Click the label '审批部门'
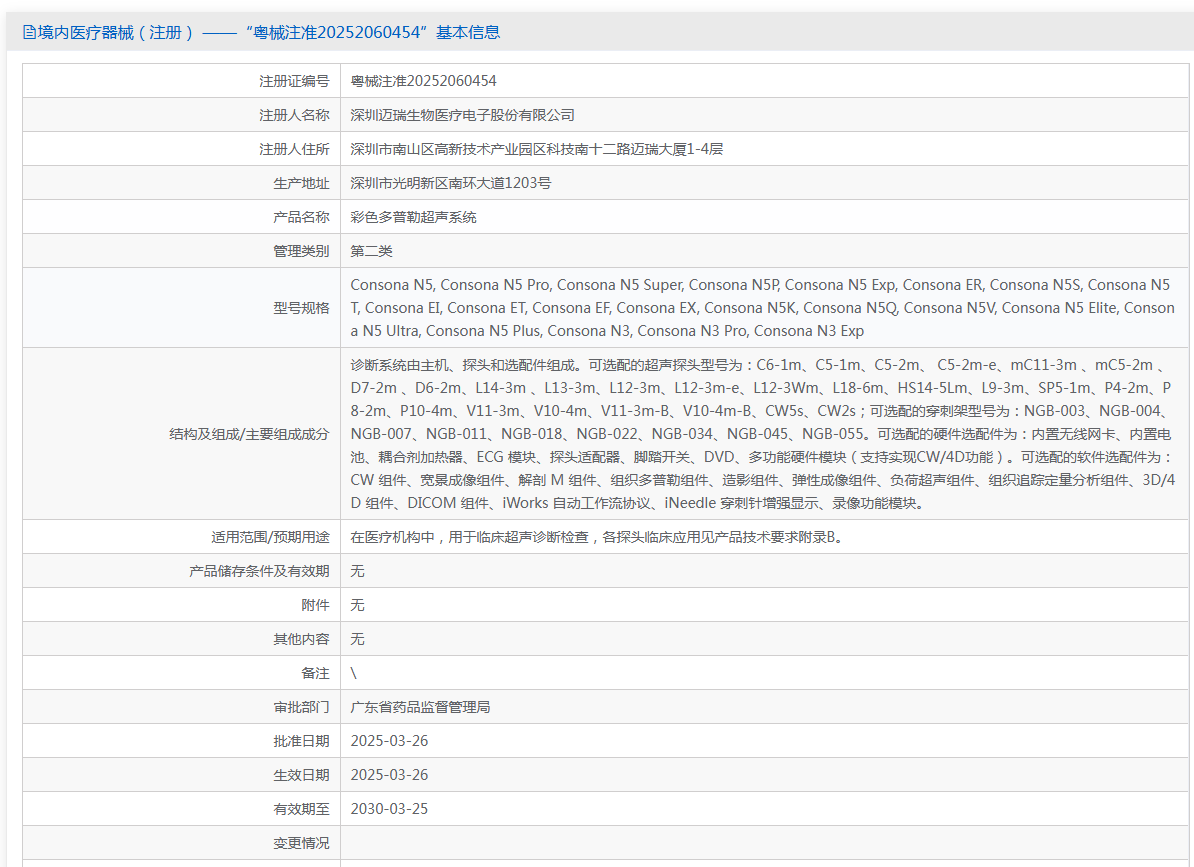The height and width of the screenshot is (867, 1194). tap(301, 707)
